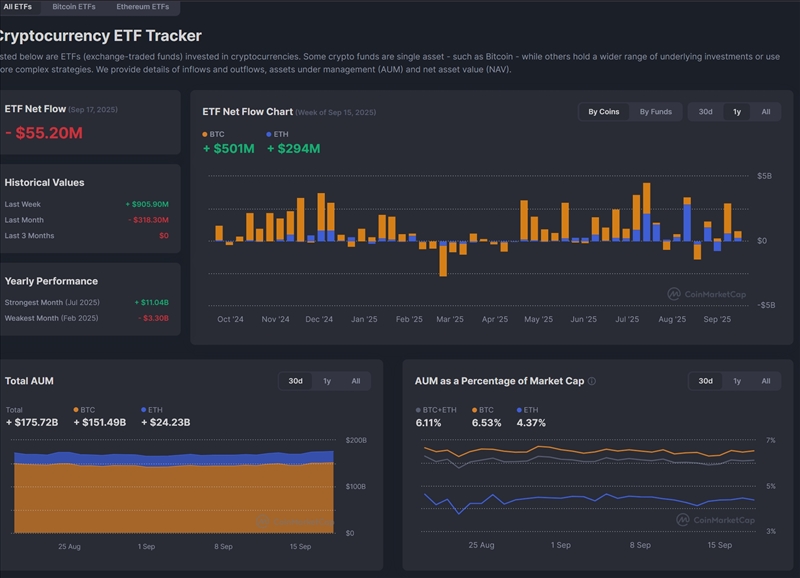This screenshot has width=800, height=578.
Task: Choose 1y range in AUM Percentage chart
Action: point(737,381)
